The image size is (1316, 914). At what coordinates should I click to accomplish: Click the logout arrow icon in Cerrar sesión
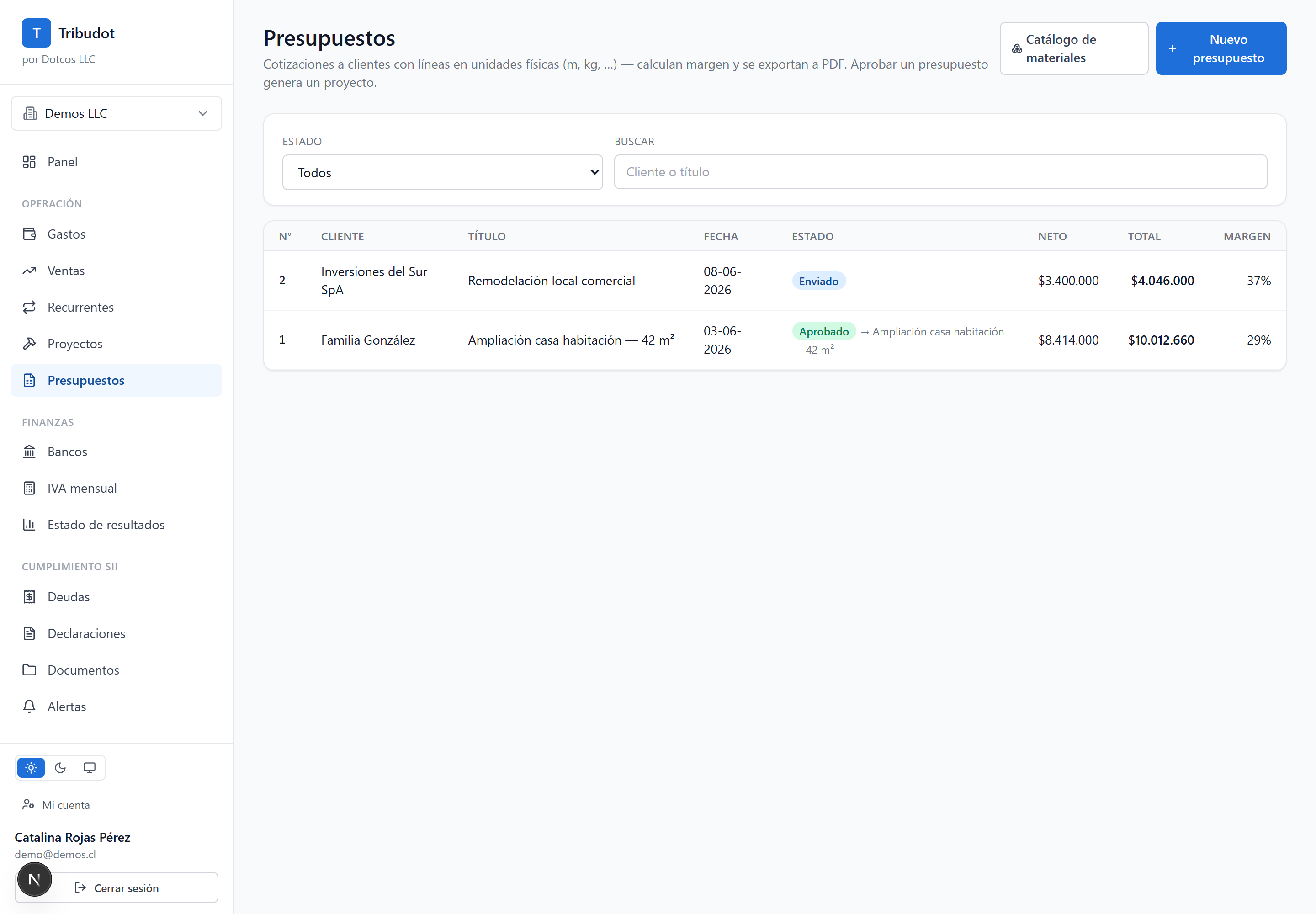click(x=81, y=887)
